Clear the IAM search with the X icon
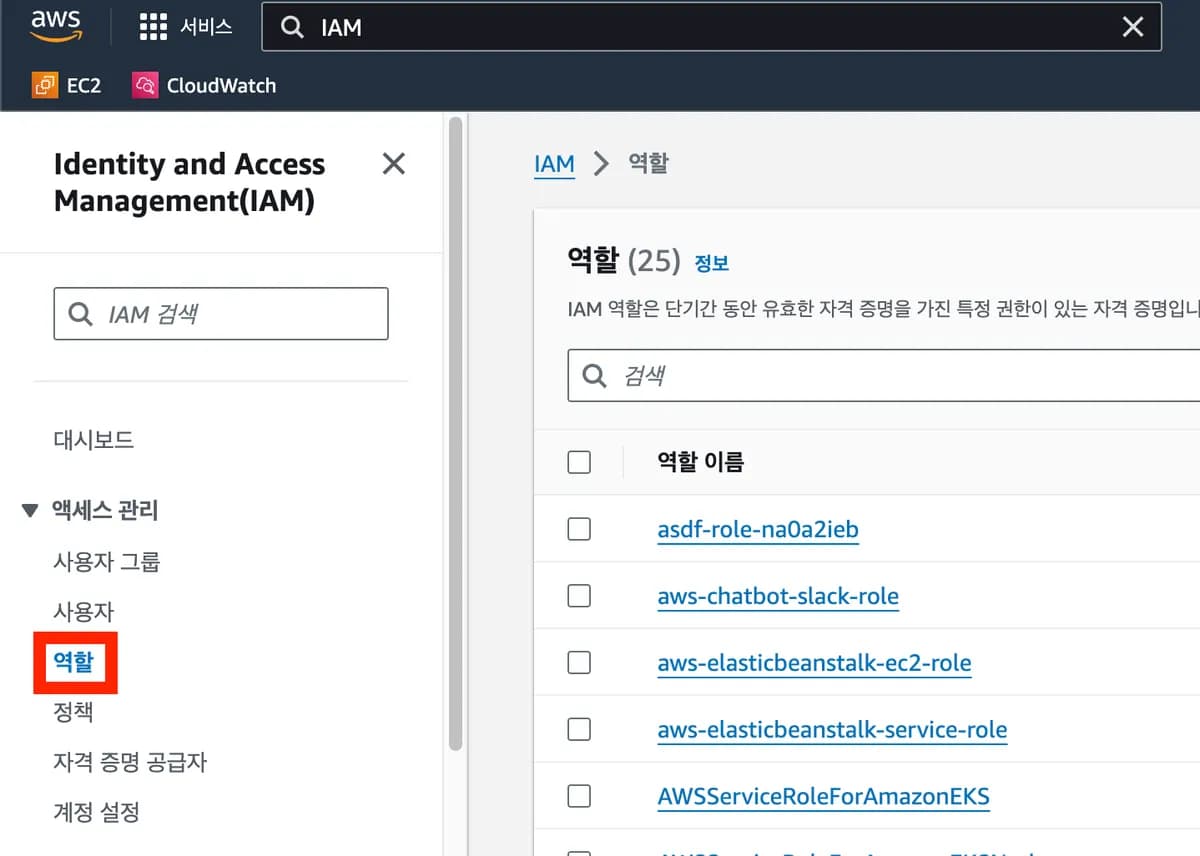The height and width of the screenshot is (856, 1200). pyautogui.click(x=1132, y=27)
